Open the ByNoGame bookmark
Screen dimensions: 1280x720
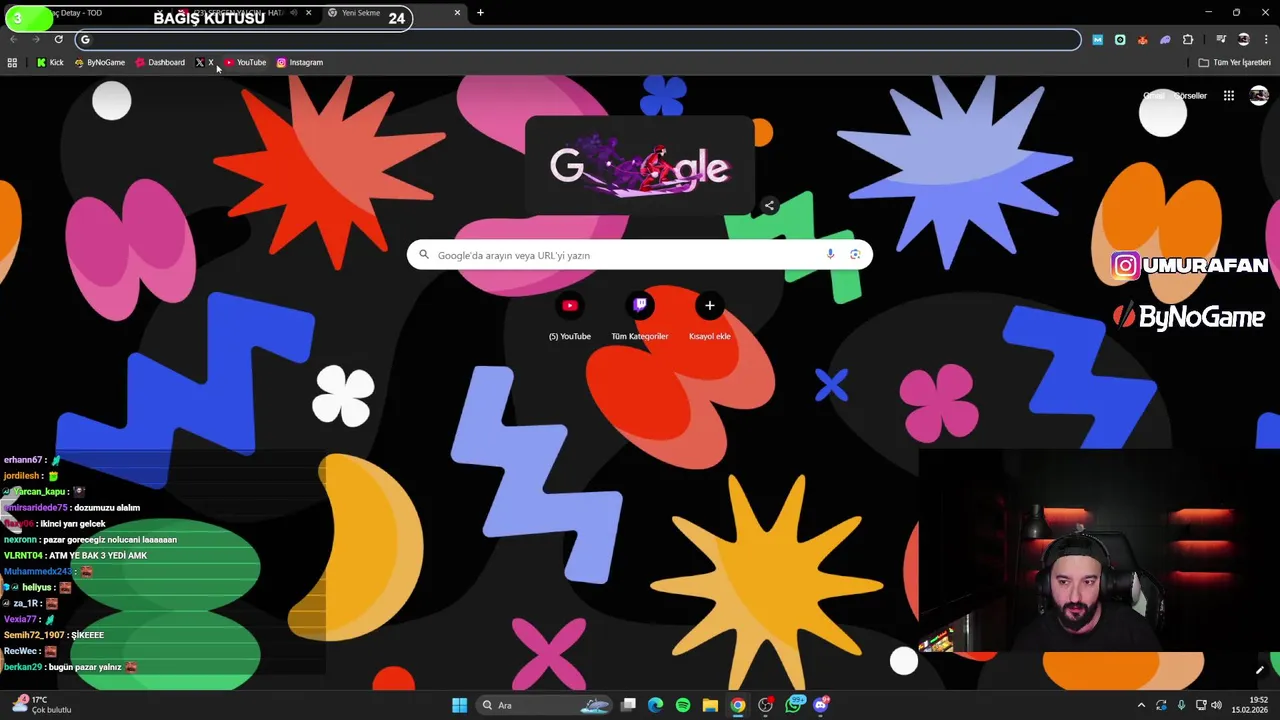pyautogui.click(x=99, y=63)
